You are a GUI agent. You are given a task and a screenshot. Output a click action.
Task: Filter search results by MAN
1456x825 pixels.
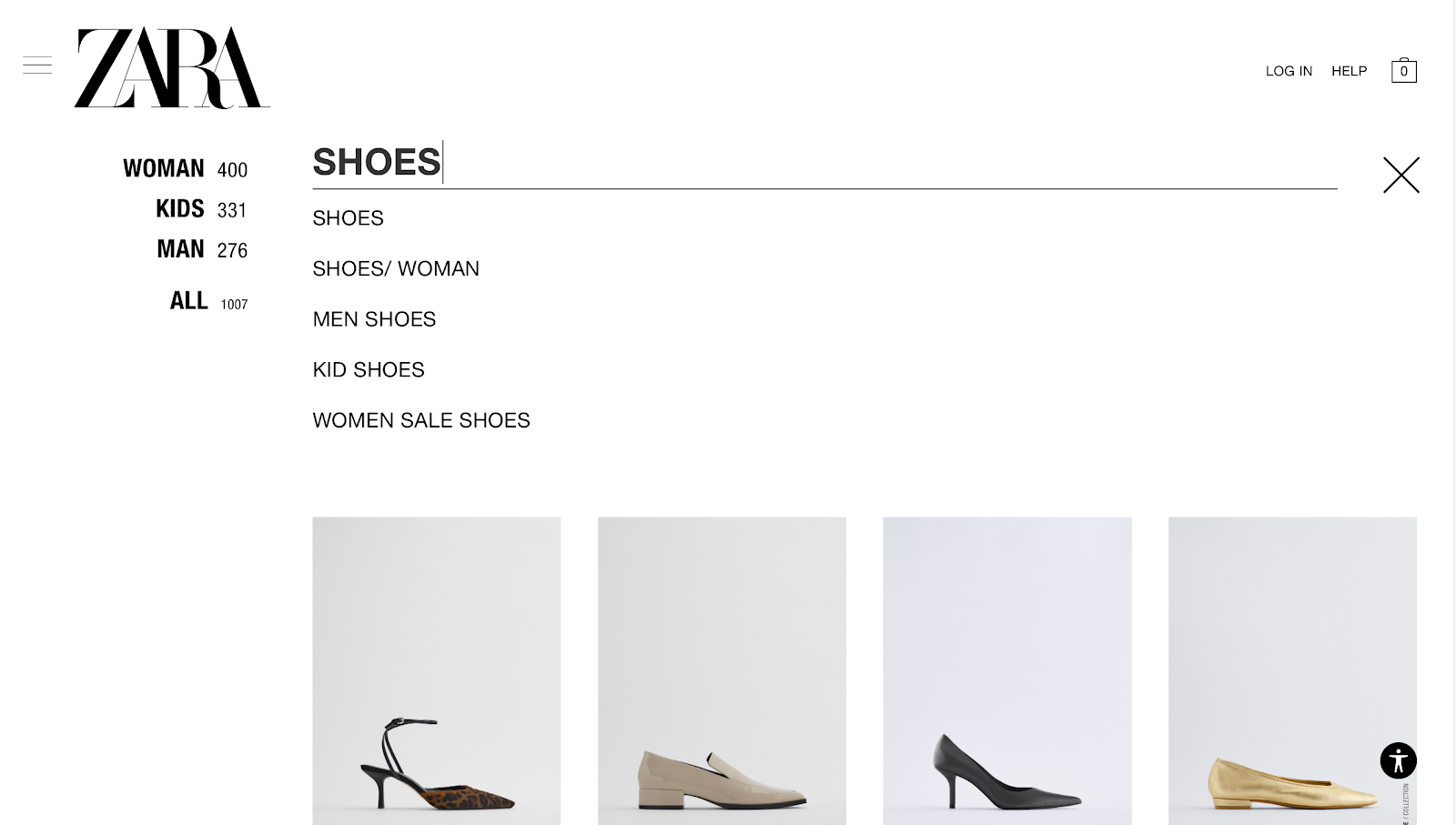[x=179, y=248]
